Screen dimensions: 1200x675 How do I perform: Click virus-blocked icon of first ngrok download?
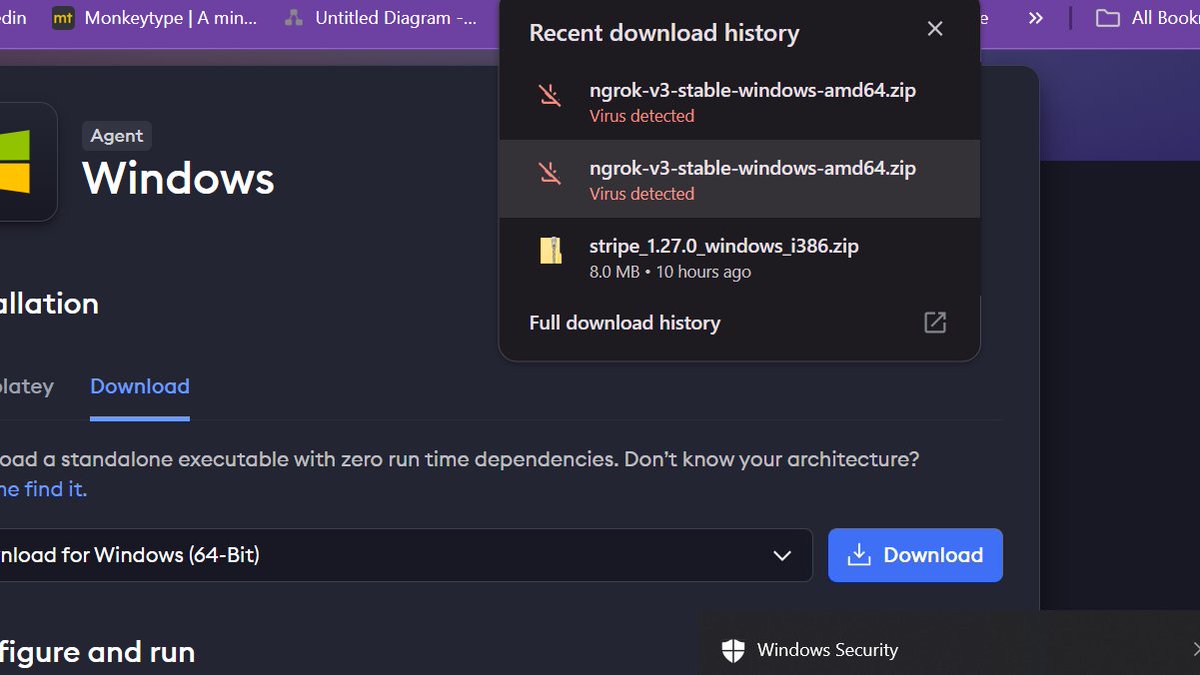point(550,95)
